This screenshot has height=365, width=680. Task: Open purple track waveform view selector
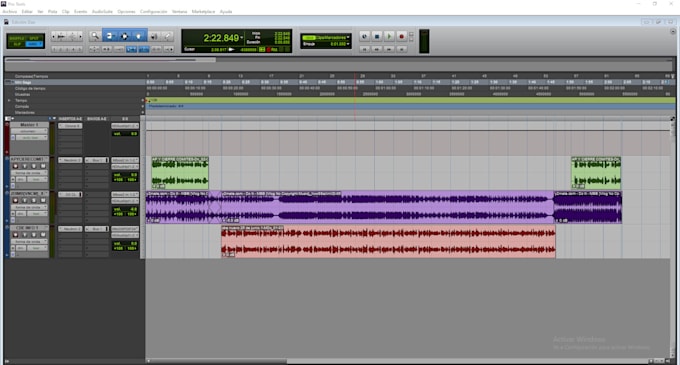(x=29, y=207)
